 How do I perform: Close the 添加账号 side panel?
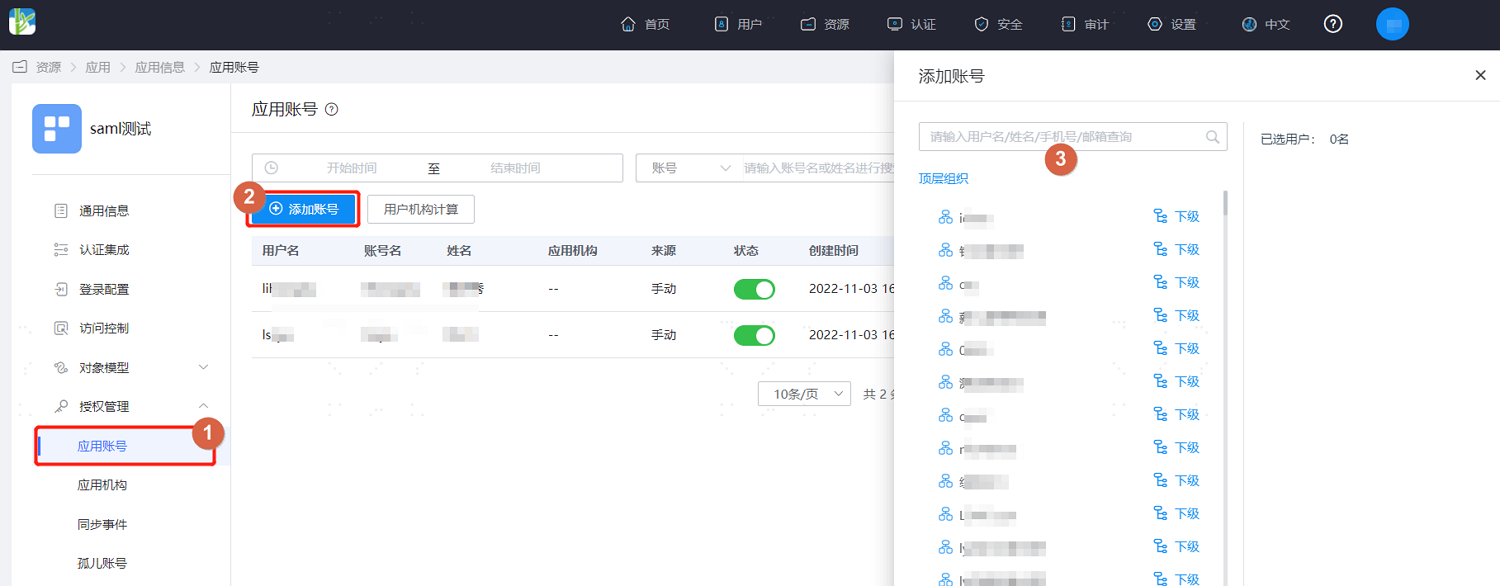tap(1481, 75)
